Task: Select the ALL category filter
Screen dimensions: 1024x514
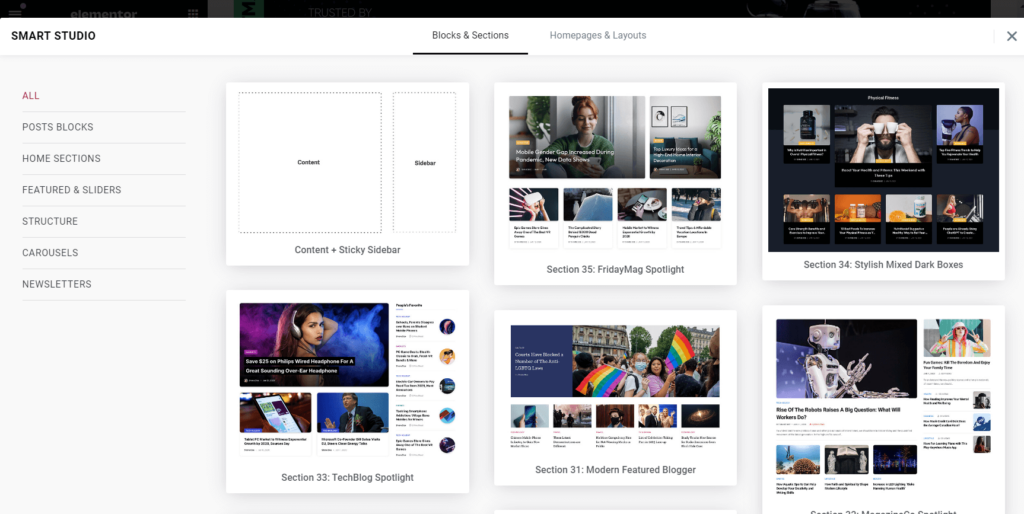Action: pyautogui.click(x=31, y=95)
